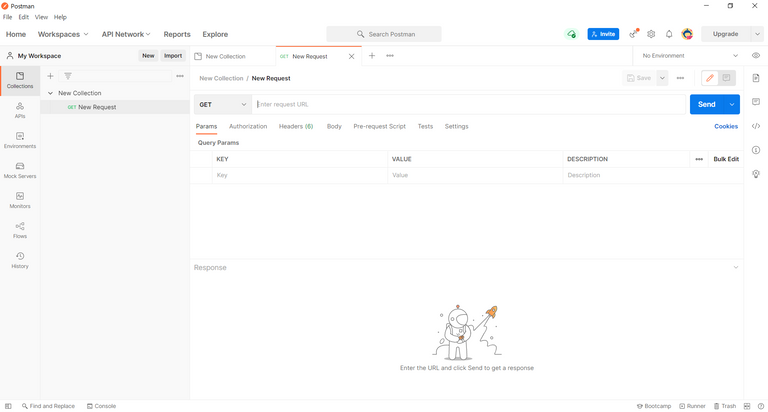Open the Save options dropdown arrow

tap(662, 78)
